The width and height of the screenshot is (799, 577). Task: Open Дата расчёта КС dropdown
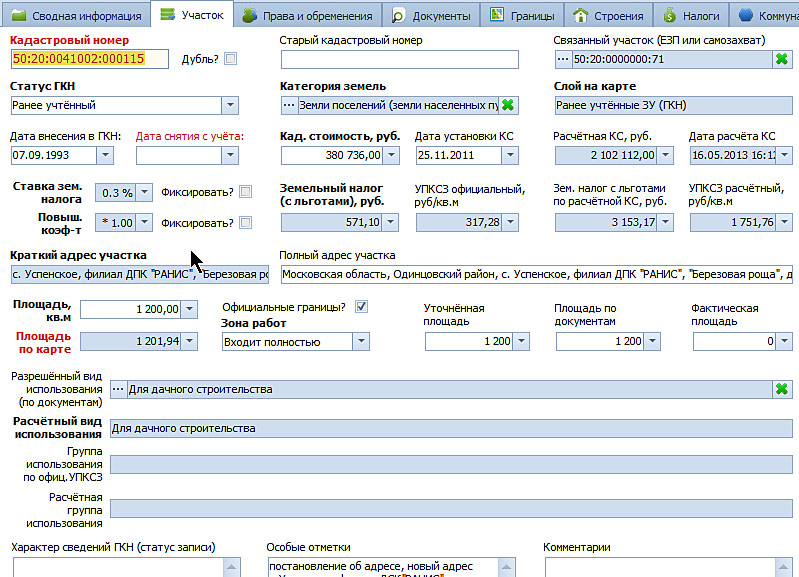click(x=784, y=155)
